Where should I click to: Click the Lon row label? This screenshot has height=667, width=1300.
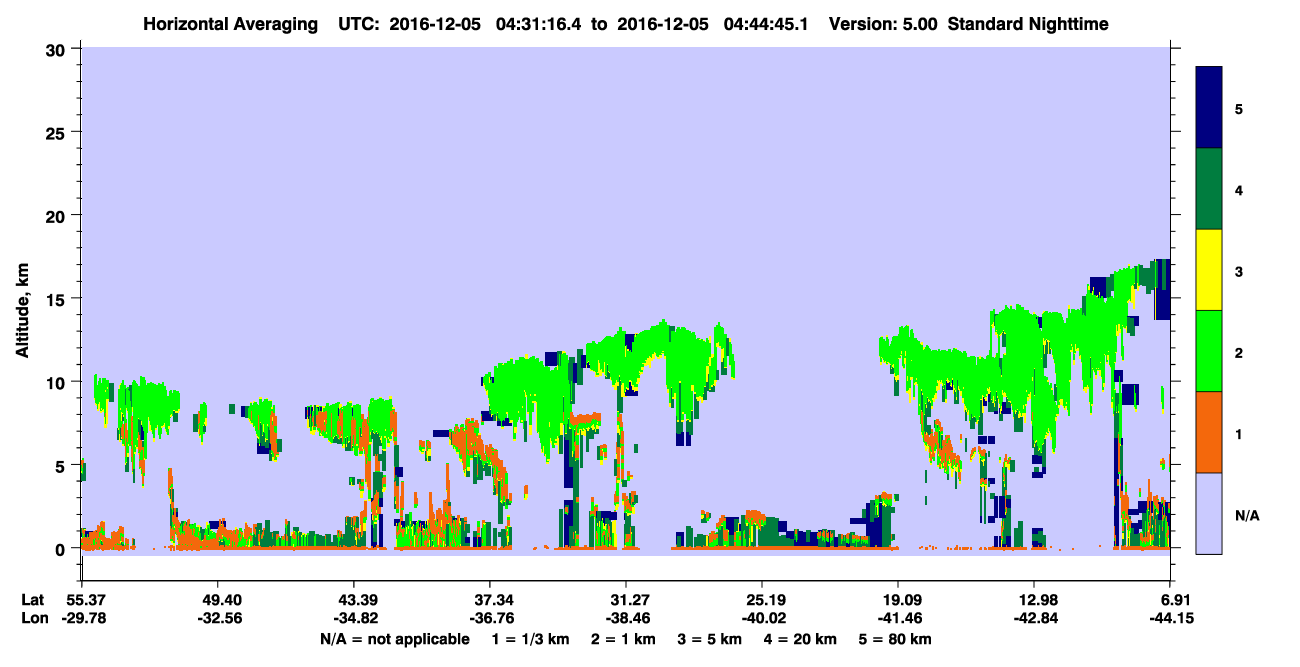[x=33, y=618]
